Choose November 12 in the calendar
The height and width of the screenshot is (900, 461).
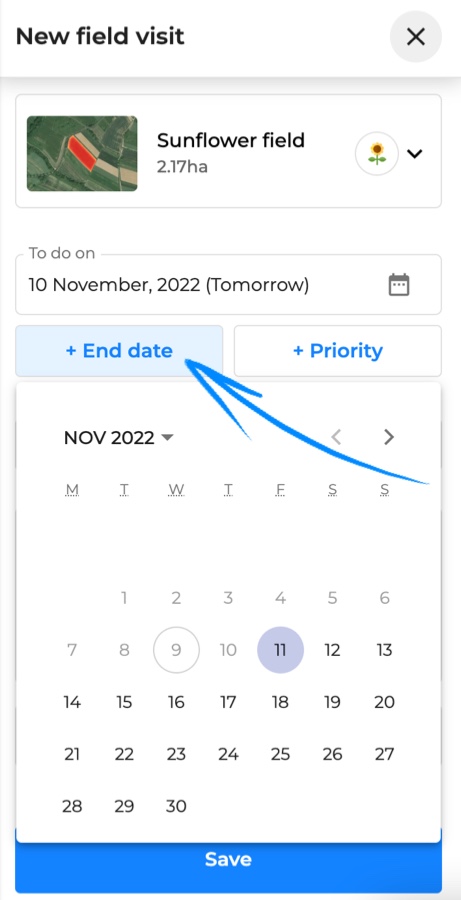point(332,650)
